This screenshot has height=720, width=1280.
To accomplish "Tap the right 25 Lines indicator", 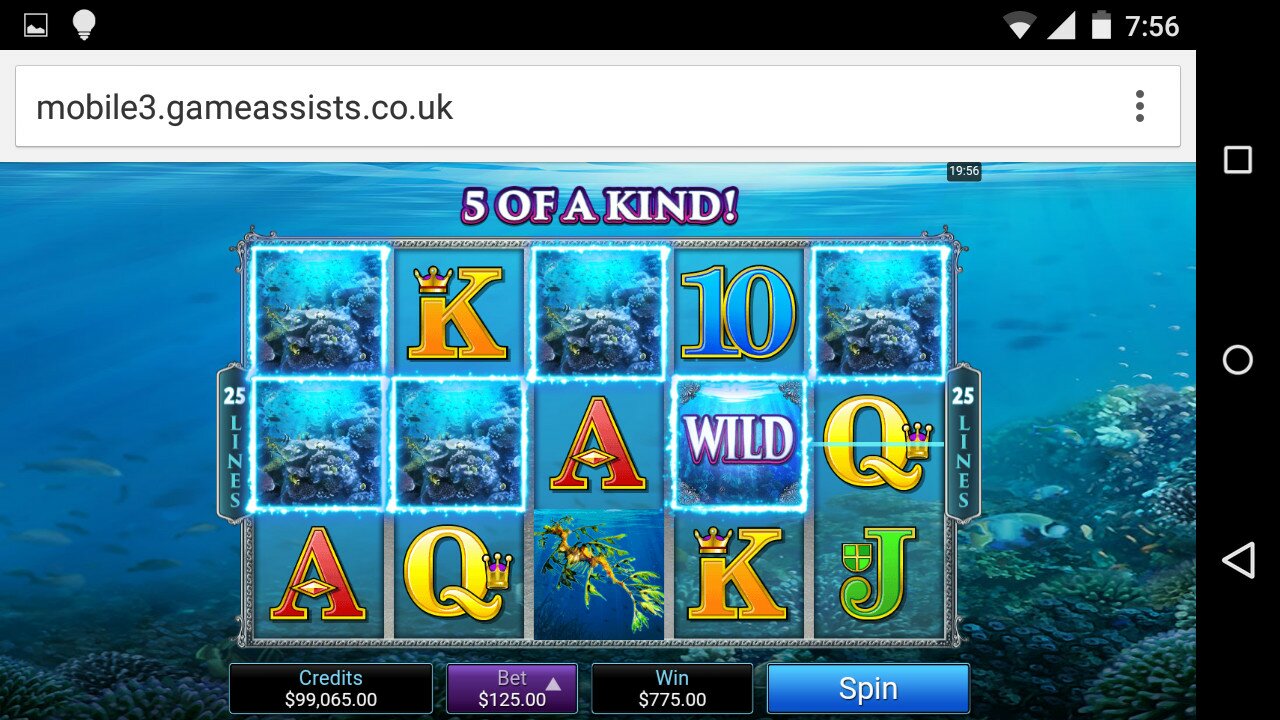I will [x=963, y=444].
